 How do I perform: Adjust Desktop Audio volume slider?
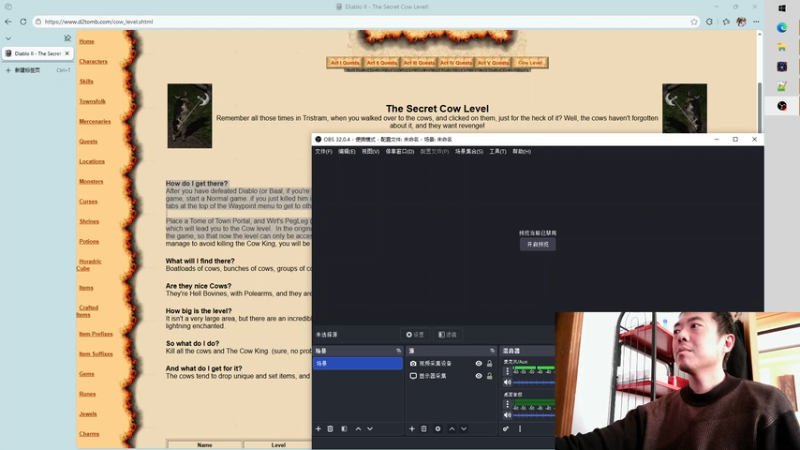534,415
